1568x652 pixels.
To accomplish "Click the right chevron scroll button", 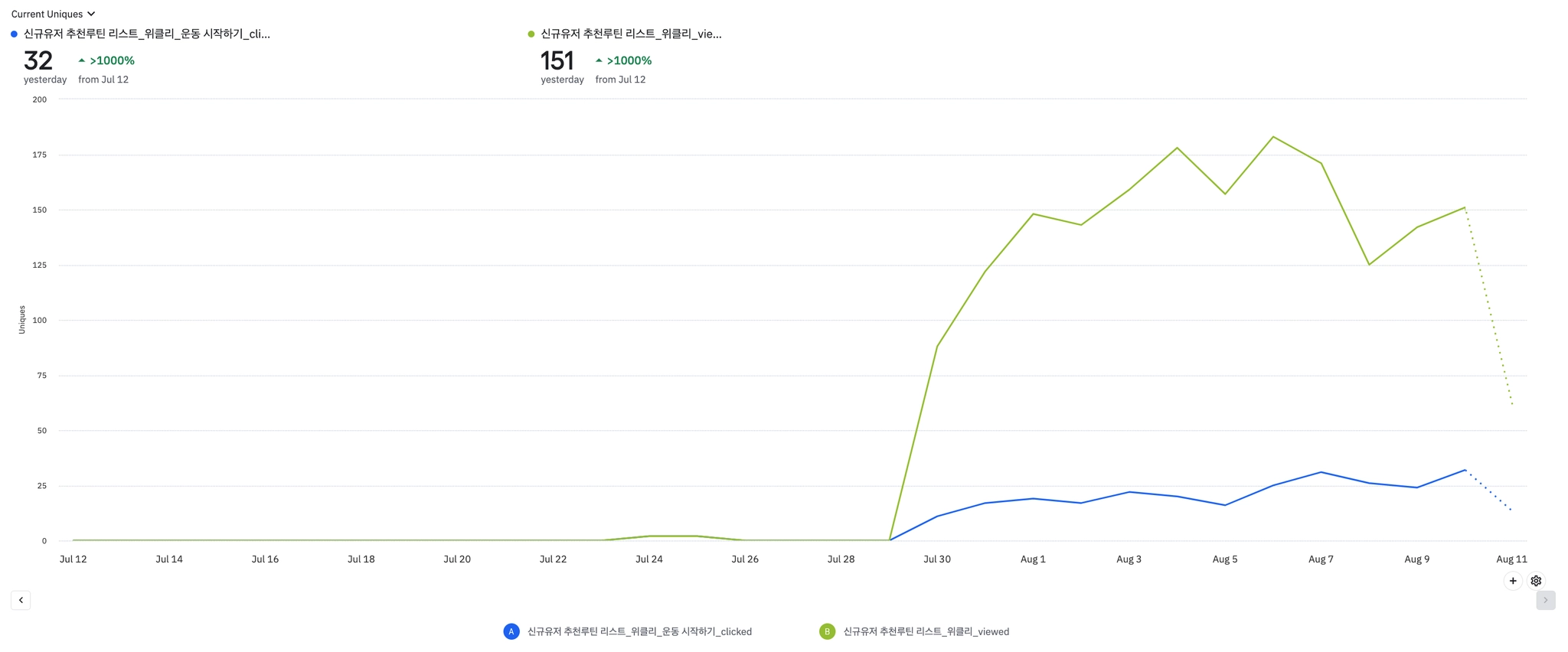I will (x=1545, y=600).
